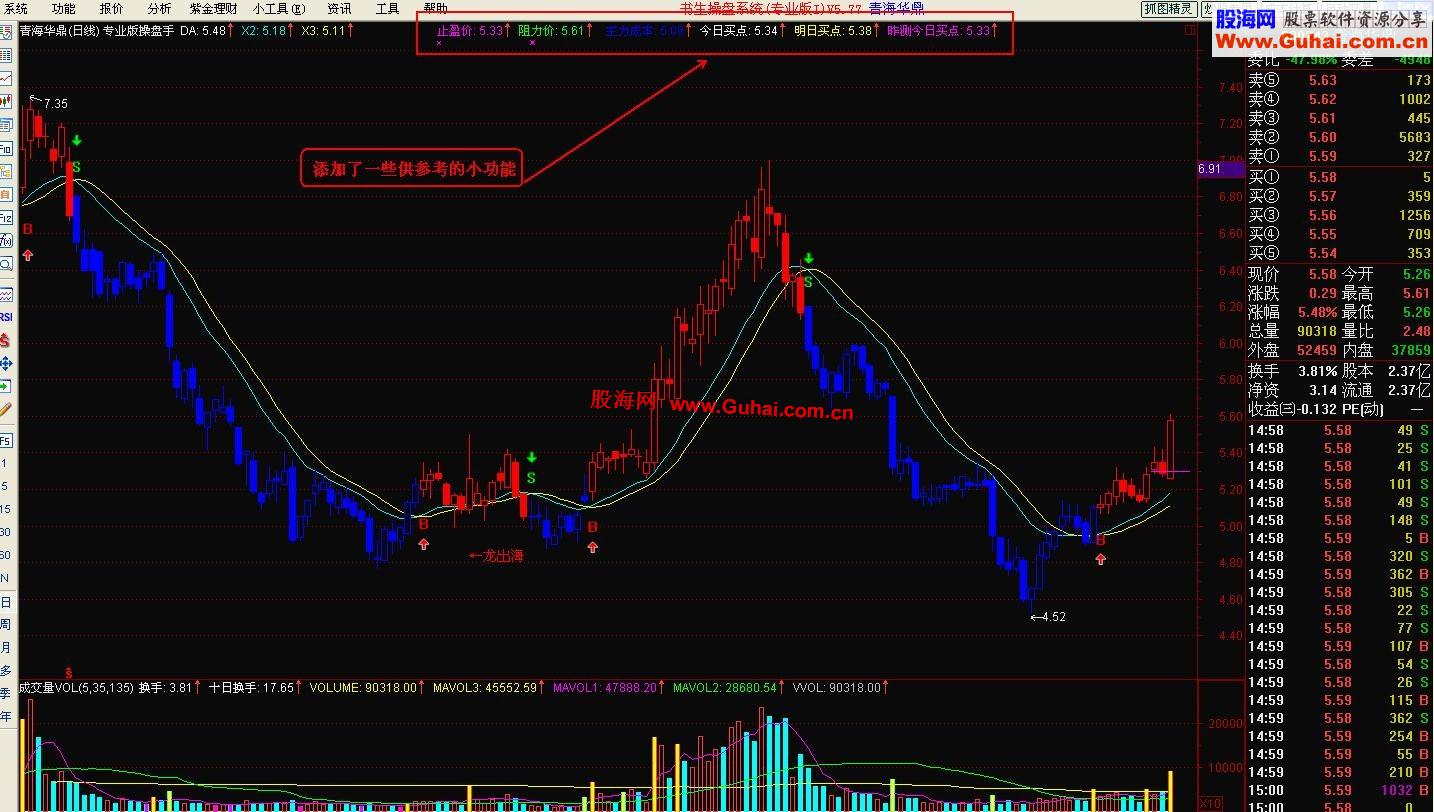Open the f(x) formula icon

click(x=5, y=240)
